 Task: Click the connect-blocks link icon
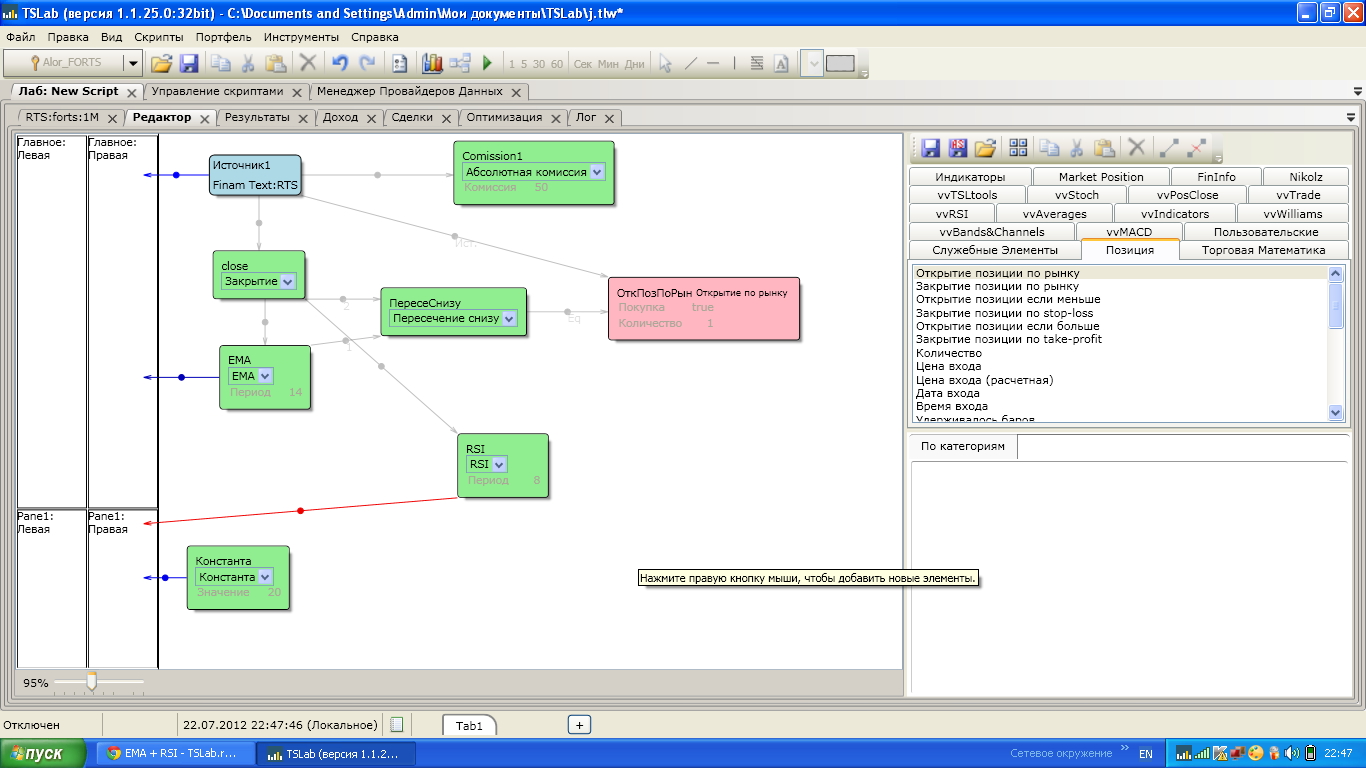[1169, 148]
